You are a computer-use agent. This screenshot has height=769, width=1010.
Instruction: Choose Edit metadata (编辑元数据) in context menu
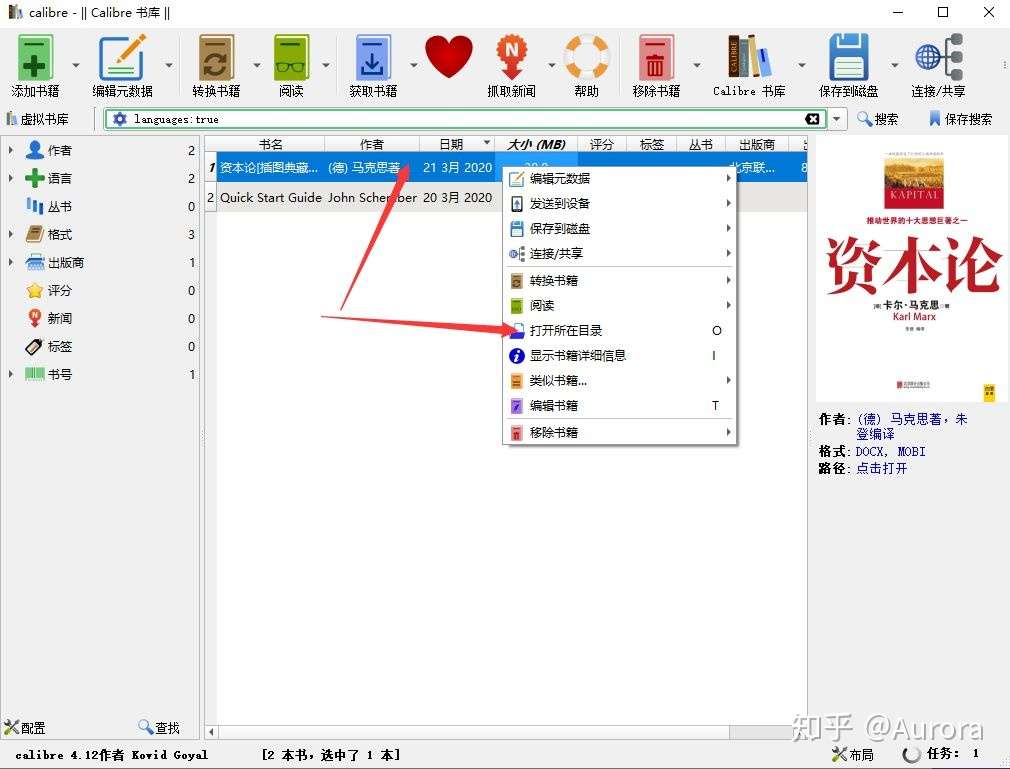pos(620,178)
